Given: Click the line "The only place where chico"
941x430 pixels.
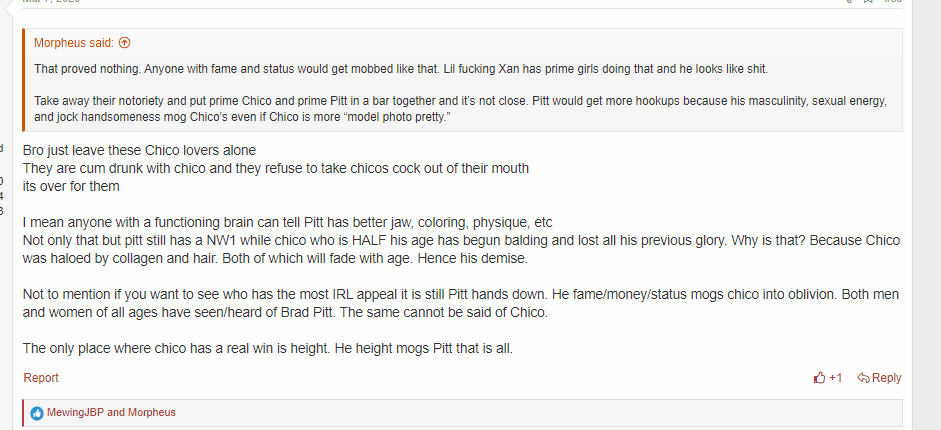Looking at the screenshot, I should point(268,348).
